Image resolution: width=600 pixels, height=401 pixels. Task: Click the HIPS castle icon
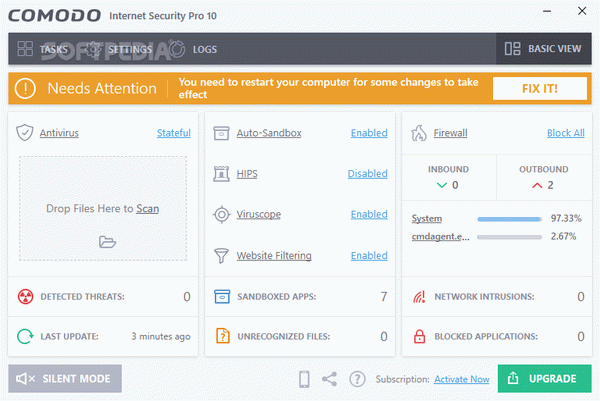click(x=221, y=174)
